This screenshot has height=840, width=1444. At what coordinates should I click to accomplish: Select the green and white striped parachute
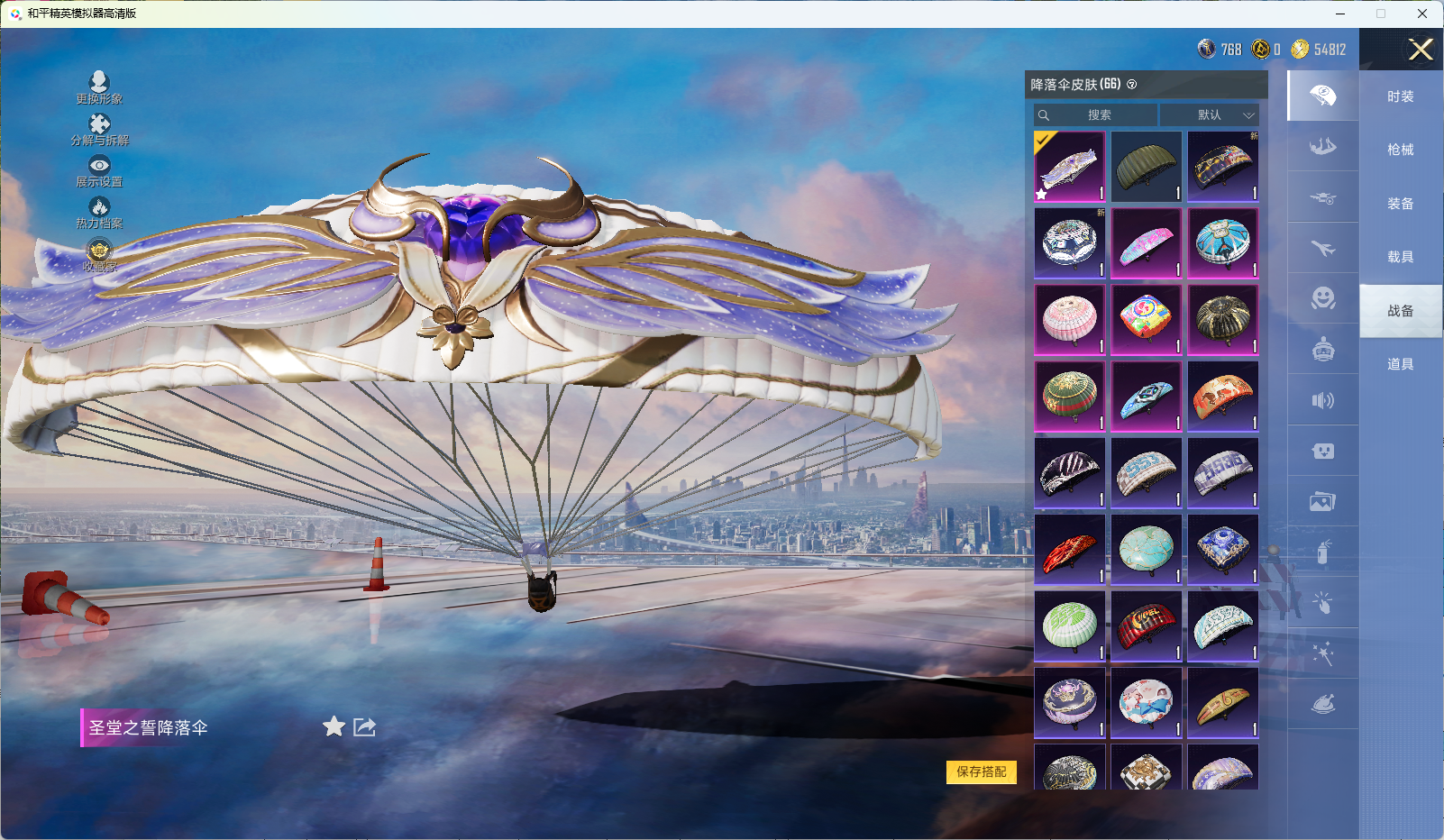pos(1070,626)
